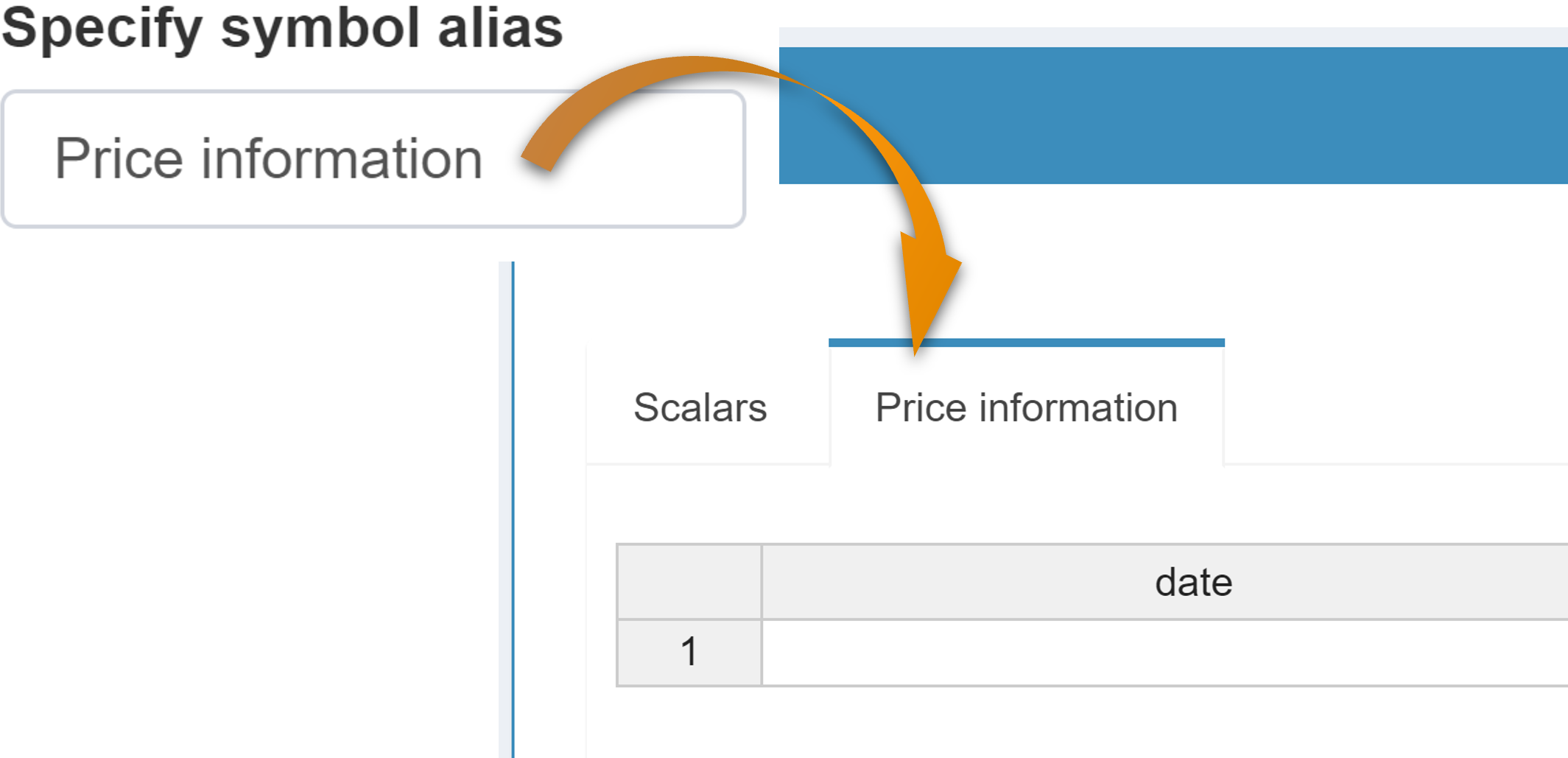Select the Price information tab

point(1026,407)
